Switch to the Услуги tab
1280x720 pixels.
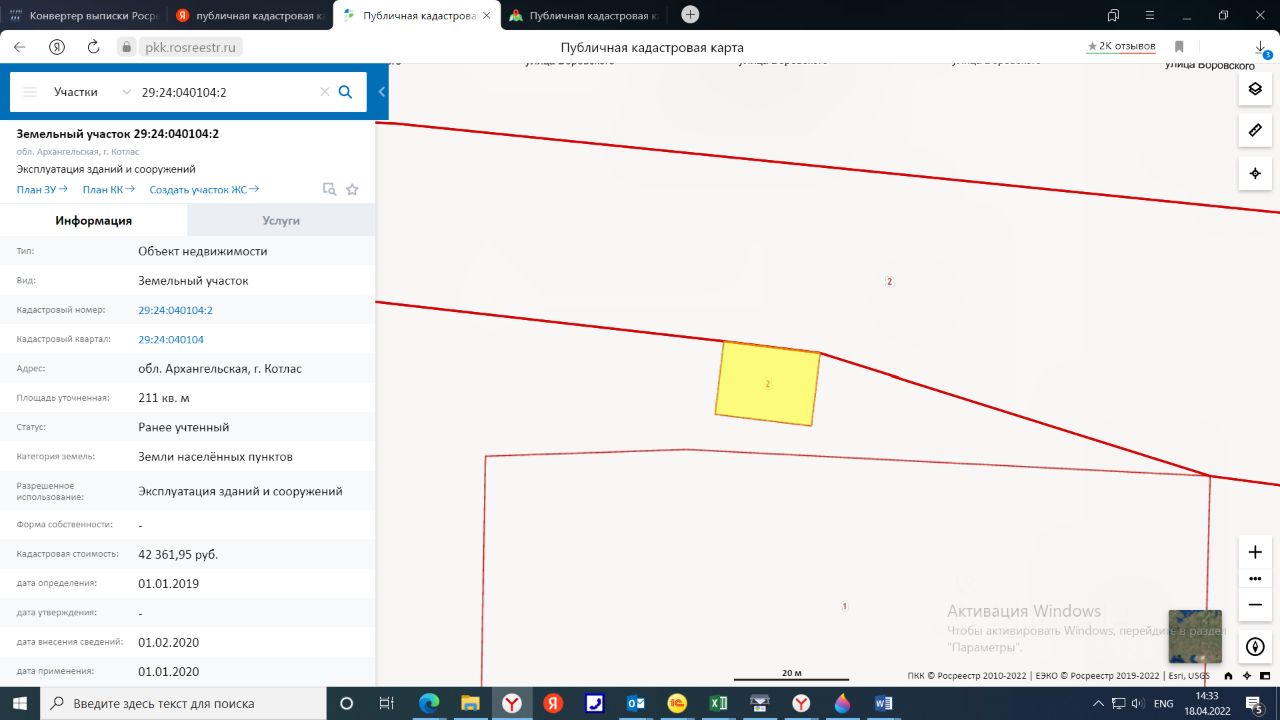pyautogui.click(x=281, y=221)
